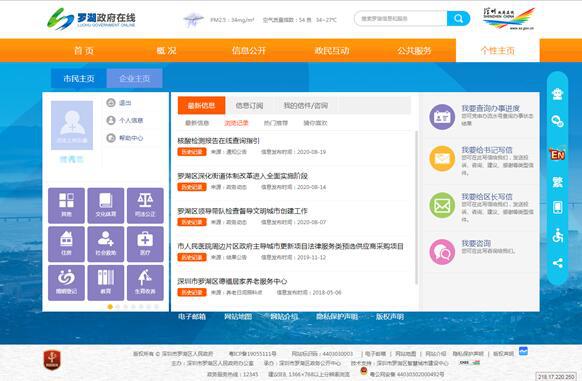Click the 个人信息 text link
Image resolution: width=582 pixels, height=381 pixels.
131,120
